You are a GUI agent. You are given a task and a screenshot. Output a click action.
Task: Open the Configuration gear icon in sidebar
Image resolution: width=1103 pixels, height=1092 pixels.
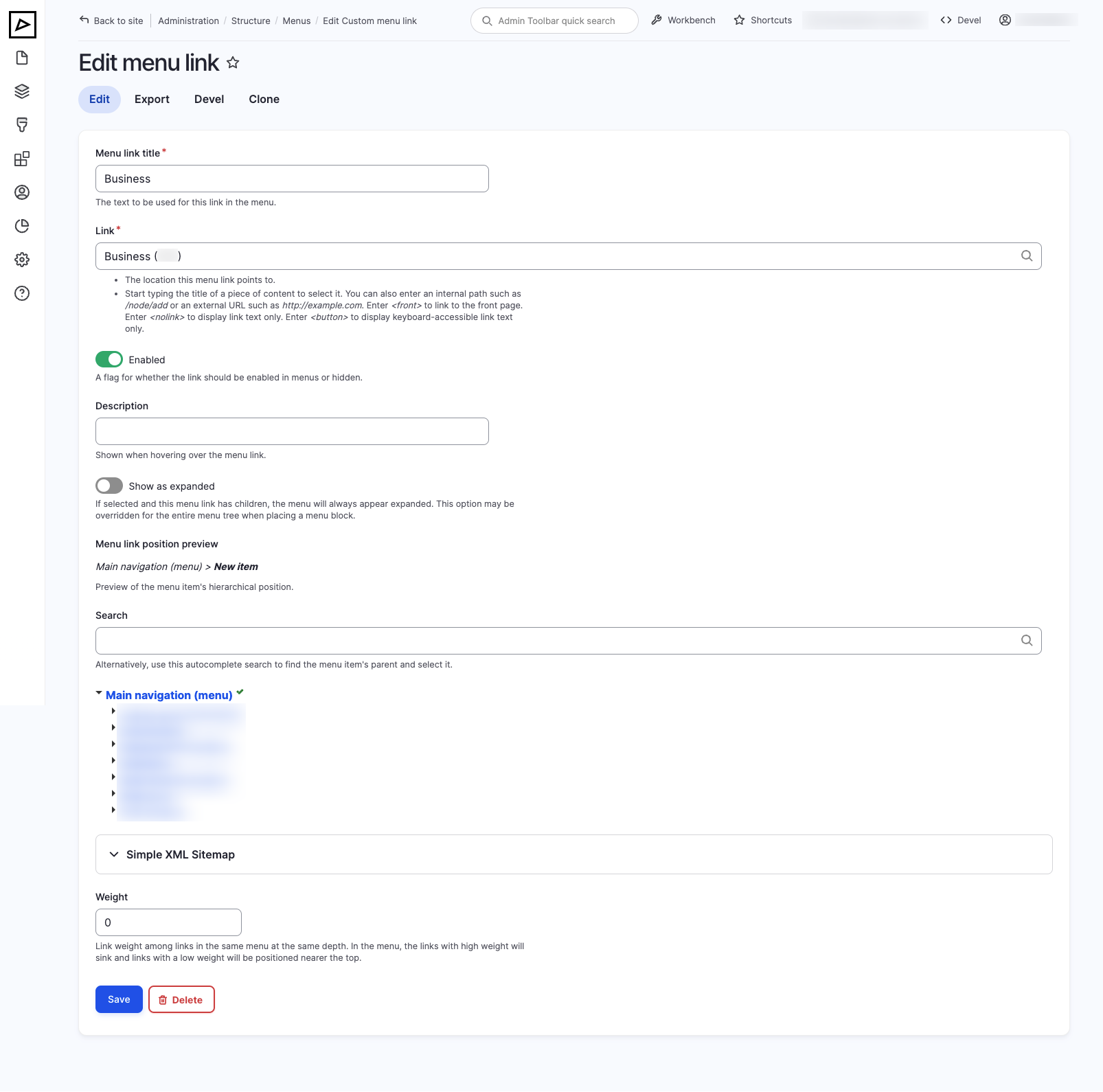22,260
